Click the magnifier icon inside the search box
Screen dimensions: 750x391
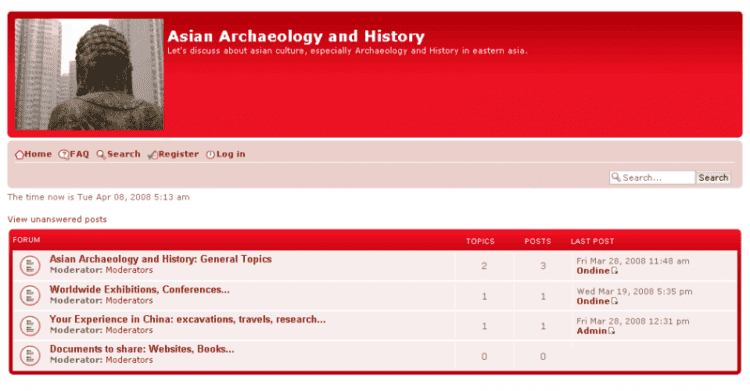[x=616, y=178]
